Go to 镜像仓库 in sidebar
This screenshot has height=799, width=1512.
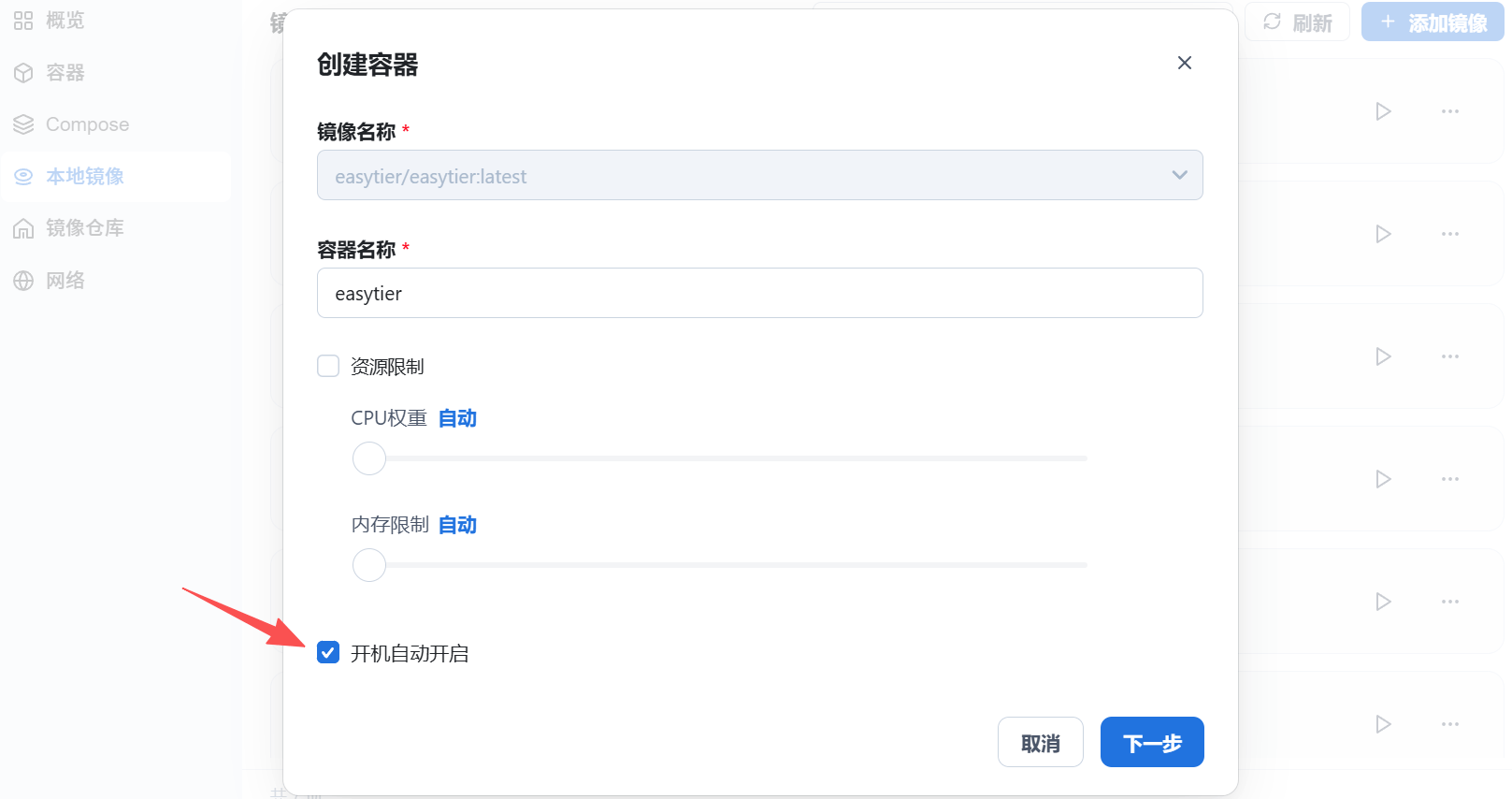click(x=84, y=228)
